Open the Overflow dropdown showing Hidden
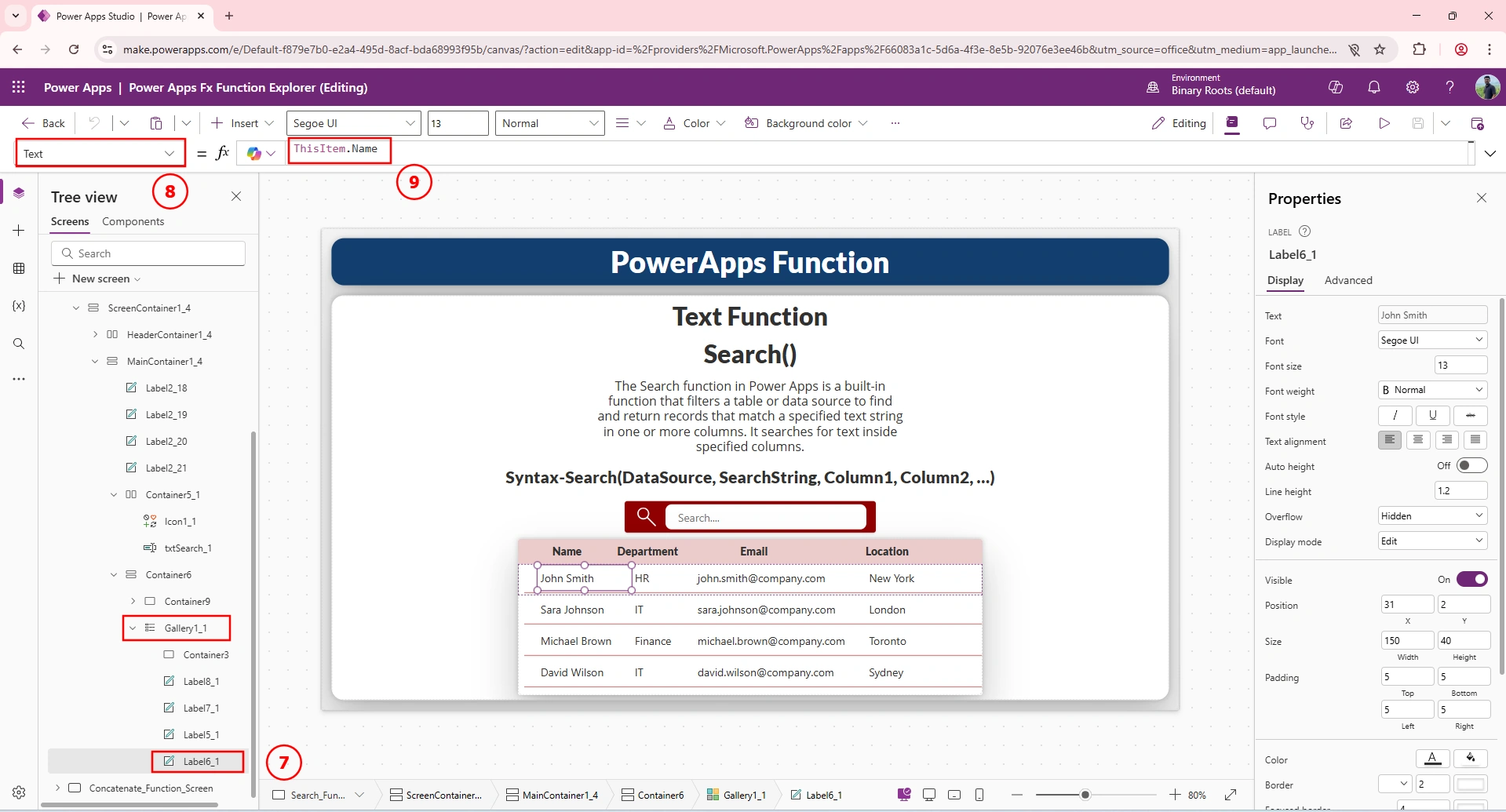1506x812 pixels. [x=1433, y=516]
